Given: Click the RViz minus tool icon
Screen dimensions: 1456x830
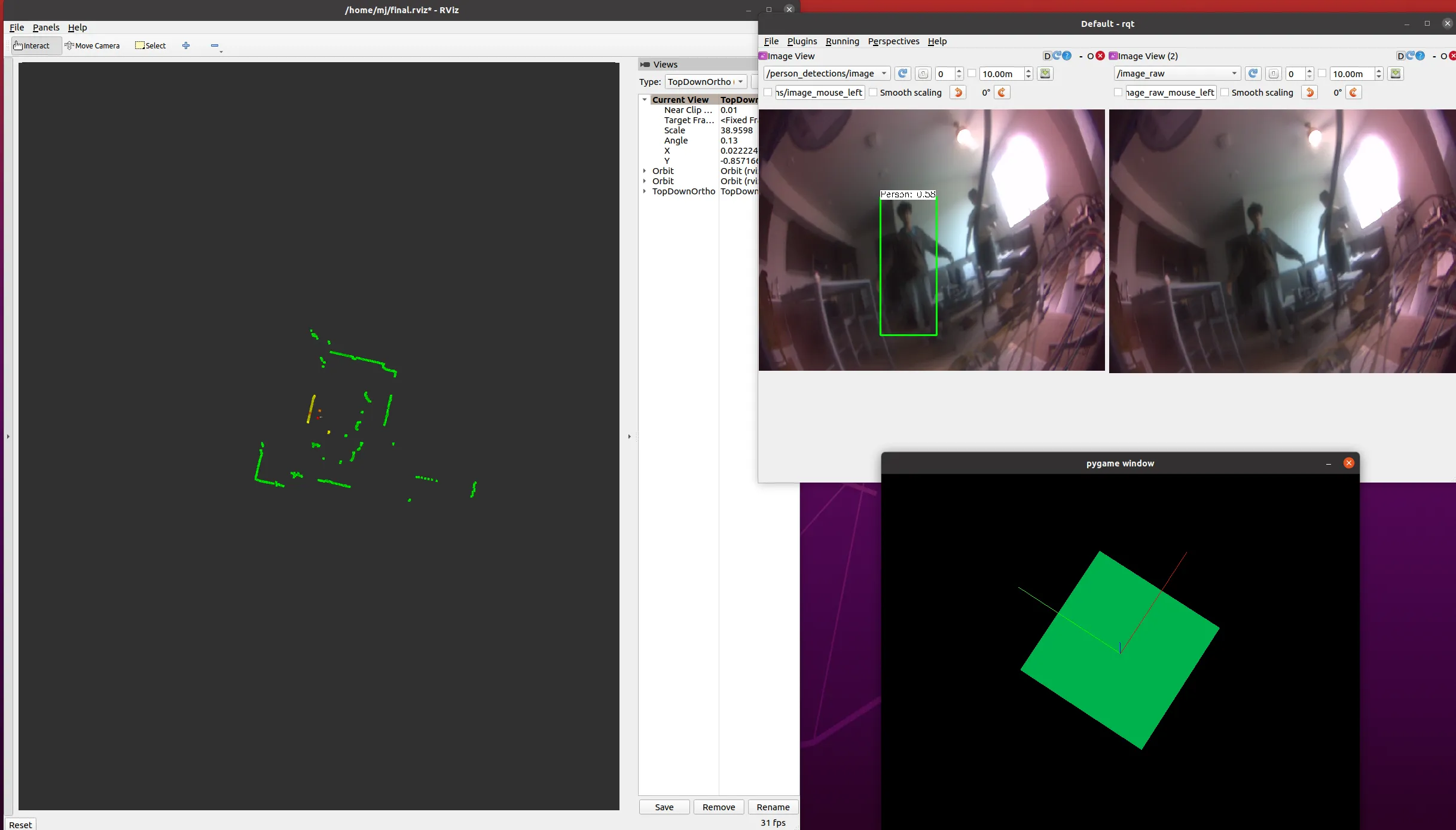Looking at the screenshot, I should click(x=215, y=45).
